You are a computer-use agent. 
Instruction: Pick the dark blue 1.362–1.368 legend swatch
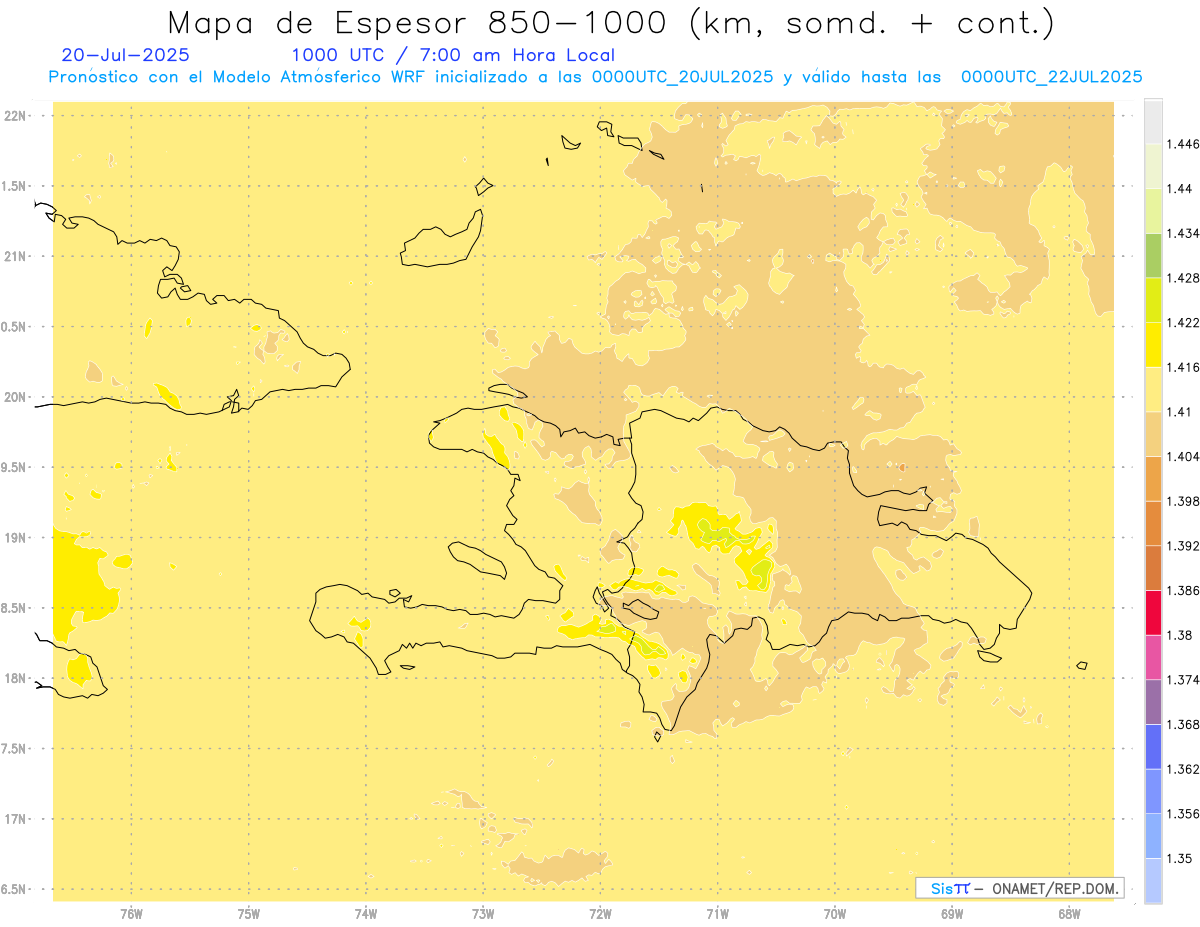click(1153, 747)
